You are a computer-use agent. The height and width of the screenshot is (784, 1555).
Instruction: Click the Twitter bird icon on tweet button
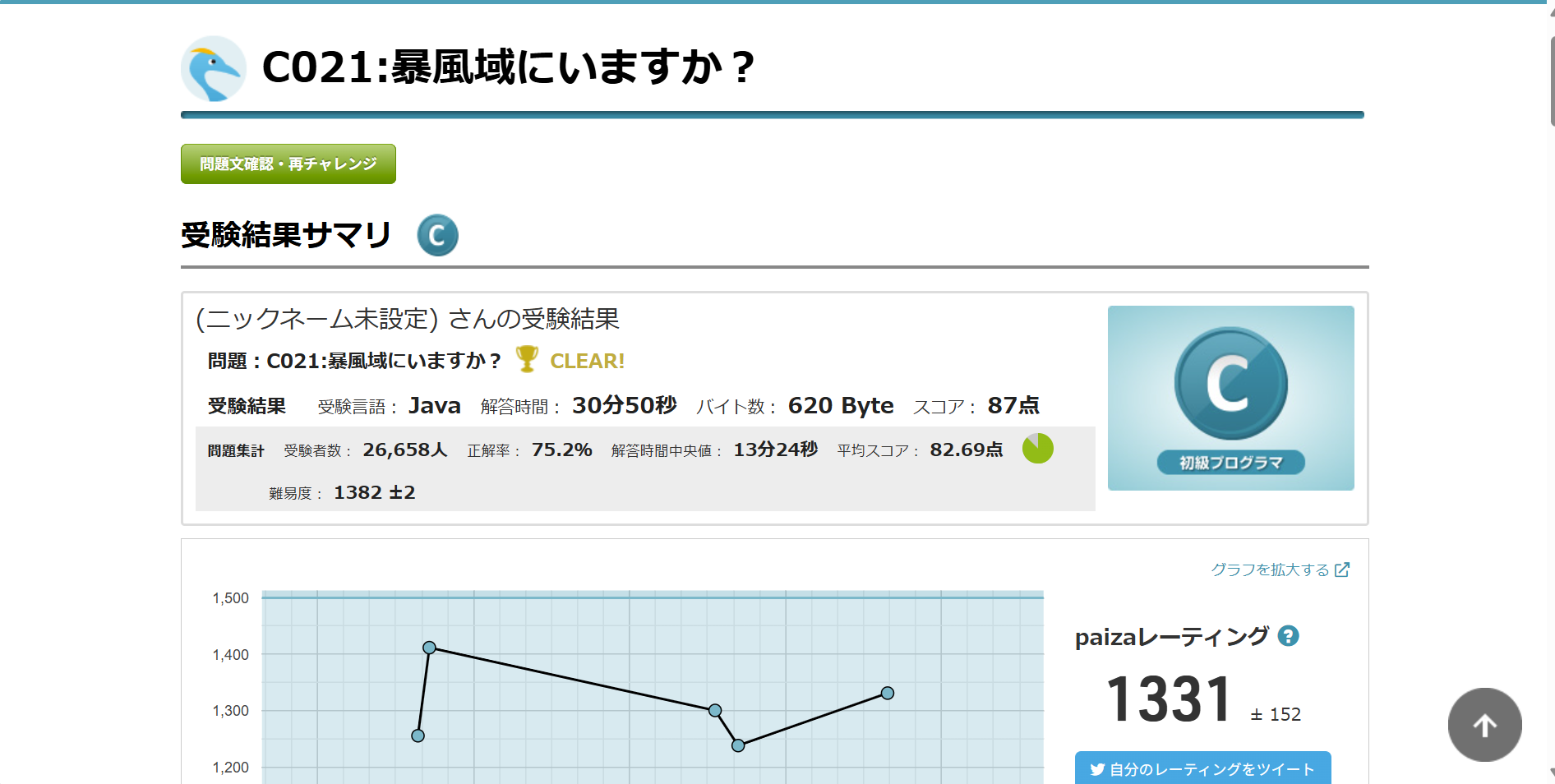1097,770
